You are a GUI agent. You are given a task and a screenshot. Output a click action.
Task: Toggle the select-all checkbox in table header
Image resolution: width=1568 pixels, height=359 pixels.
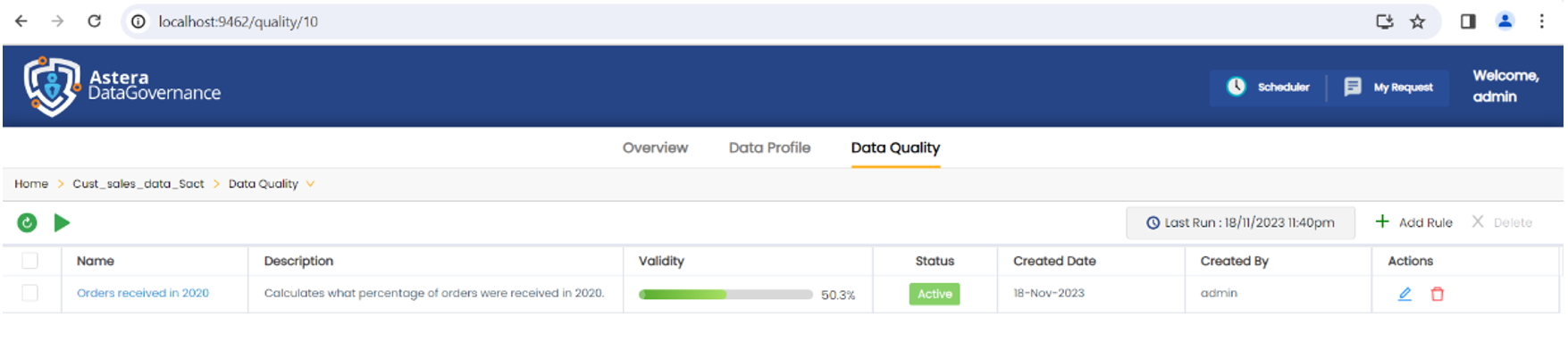point(30,261)
